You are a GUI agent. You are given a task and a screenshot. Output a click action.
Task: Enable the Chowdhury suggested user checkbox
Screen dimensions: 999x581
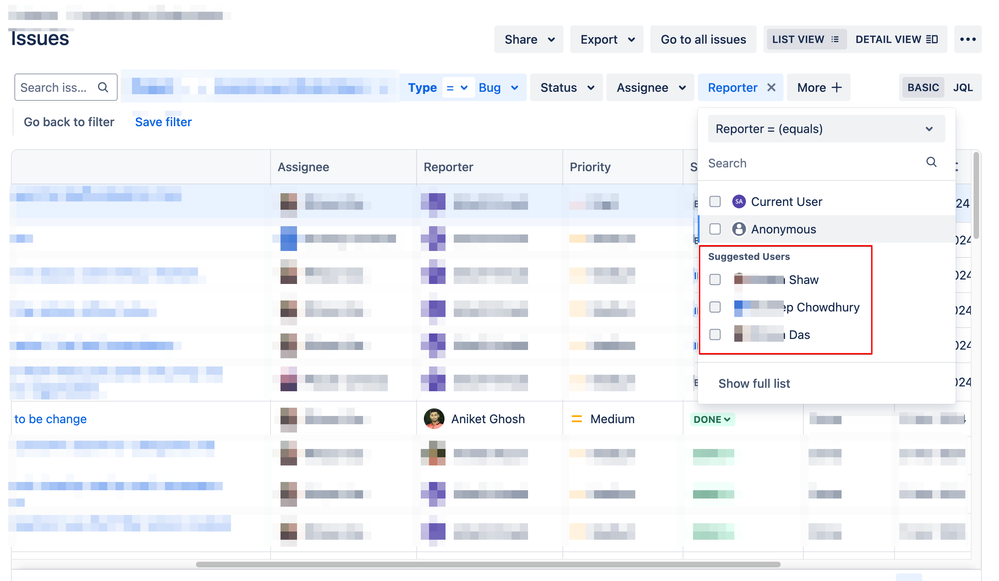[715, 307]
